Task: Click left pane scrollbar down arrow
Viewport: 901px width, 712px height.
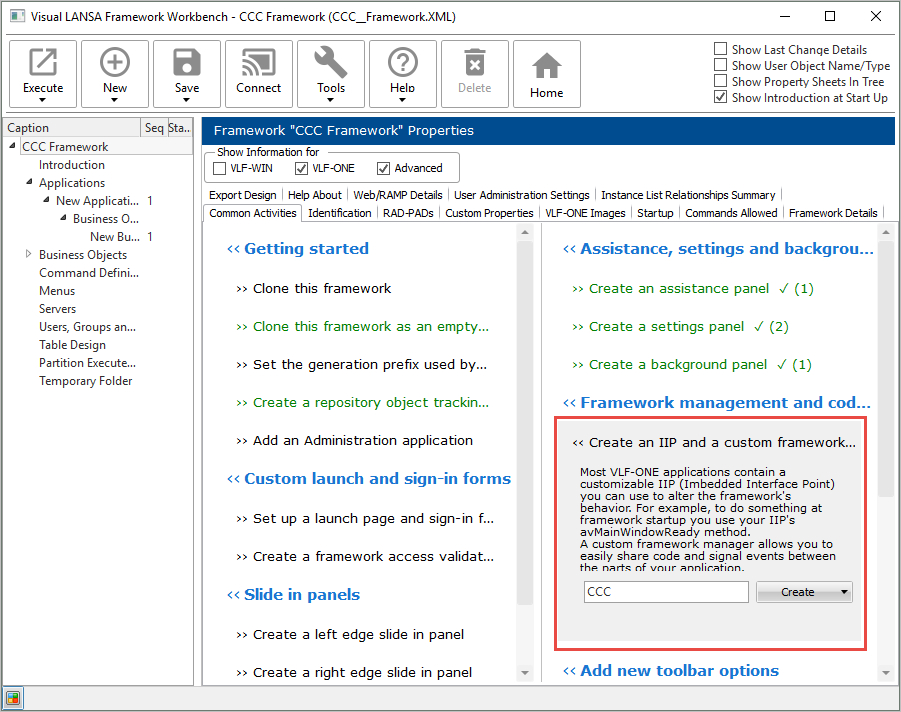Action: 525,672
